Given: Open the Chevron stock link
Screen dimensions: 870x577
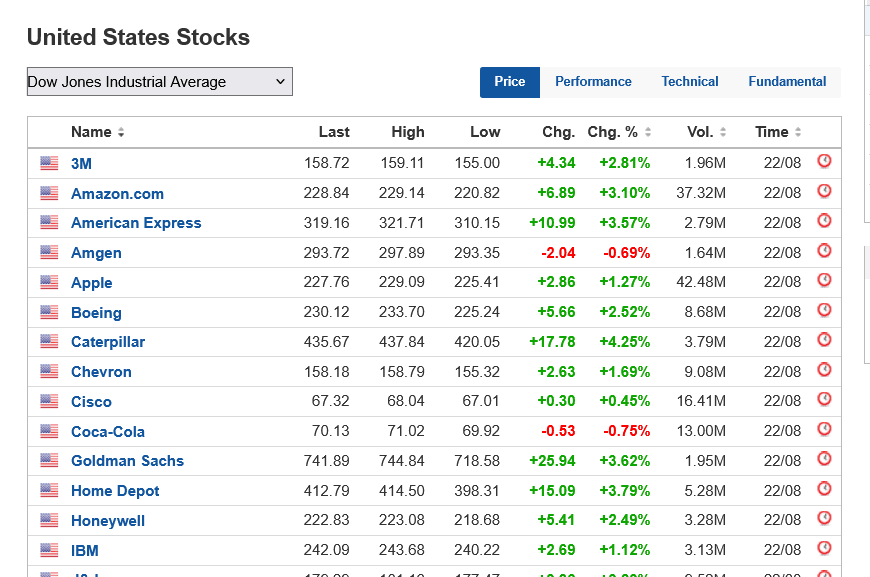Looking at the screenshot, I should pyautogui.click(x=101, y=372).
